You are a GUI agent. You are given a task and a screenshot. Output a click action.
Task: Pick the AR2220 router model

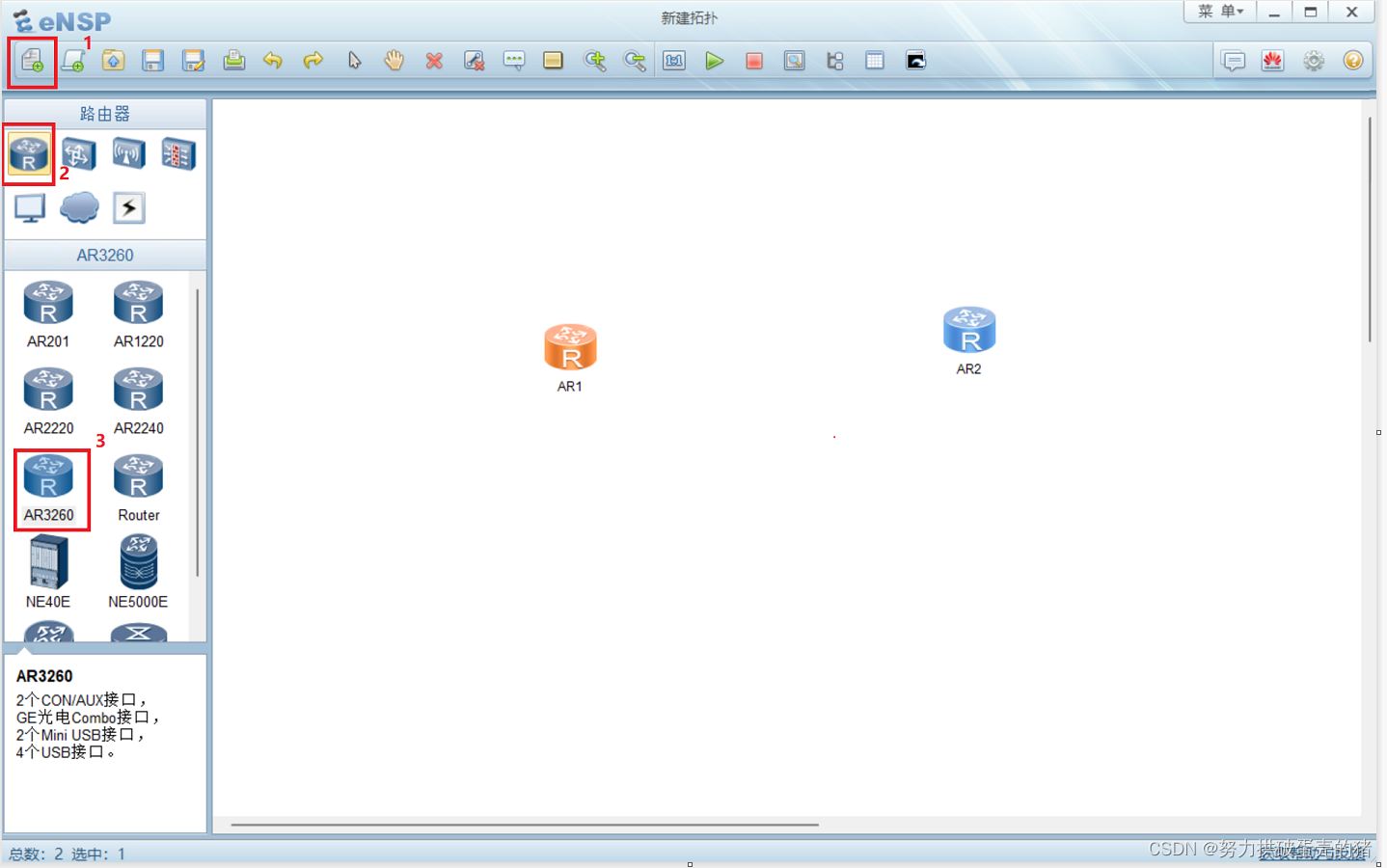48,401
